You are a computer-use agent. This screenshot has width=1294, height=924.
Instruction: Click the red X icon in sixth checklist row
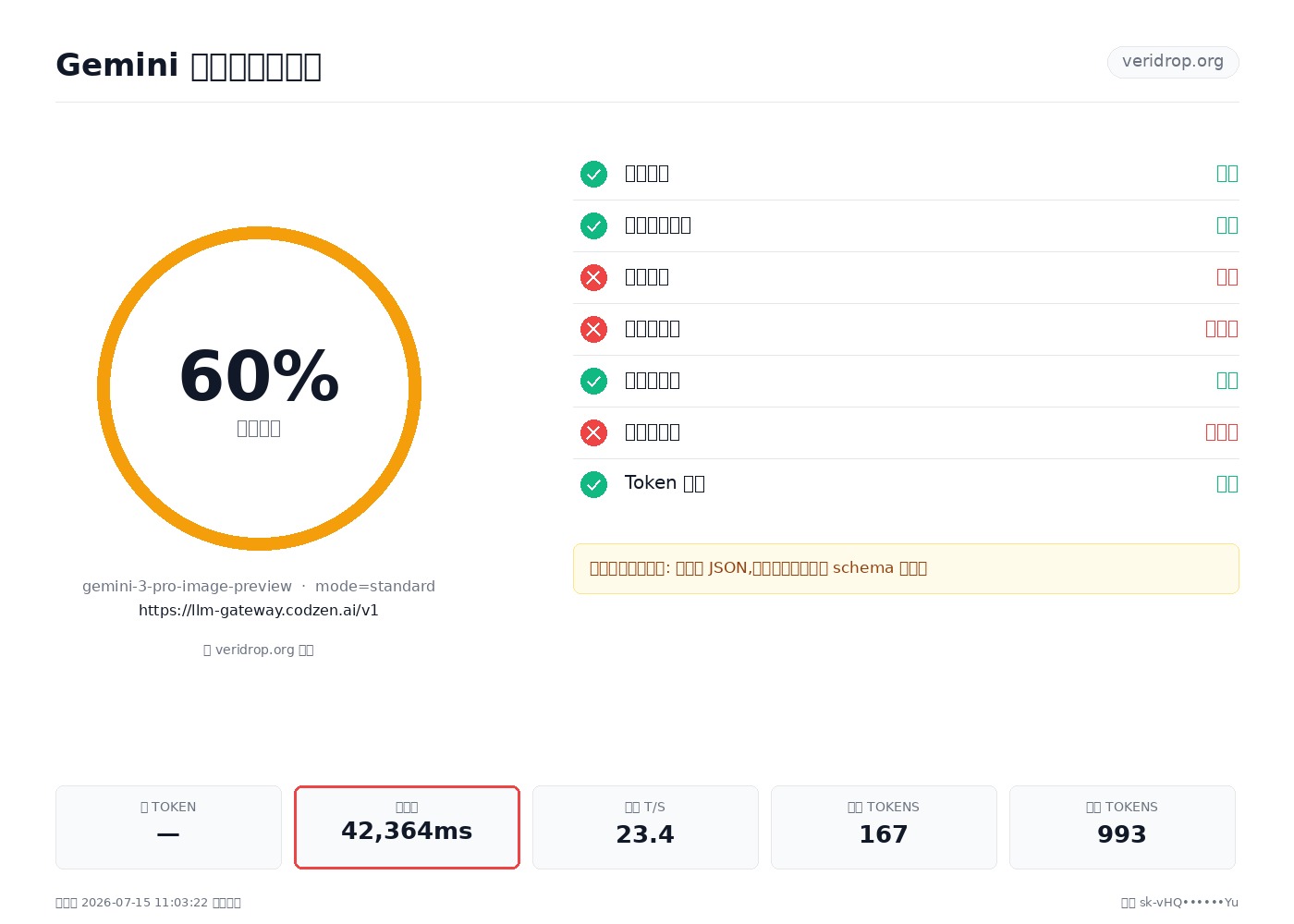[593, 432]
